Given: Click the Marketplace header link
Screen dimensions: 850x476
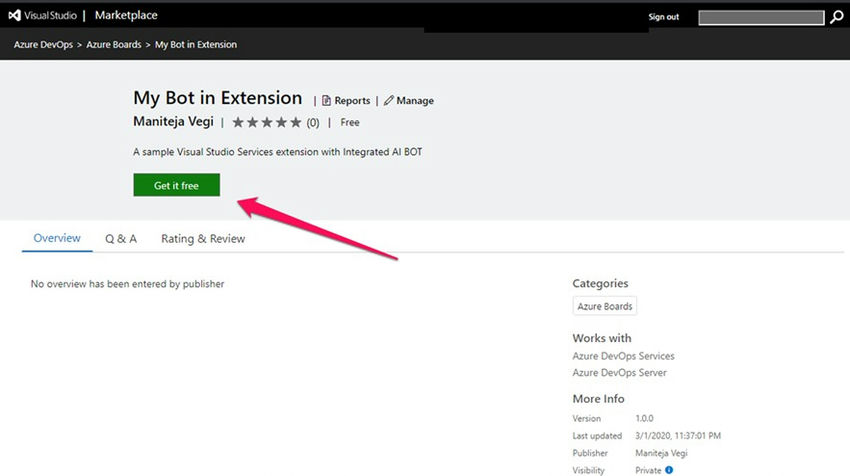Looking at the screenshot, I should (x=126, y=16).
